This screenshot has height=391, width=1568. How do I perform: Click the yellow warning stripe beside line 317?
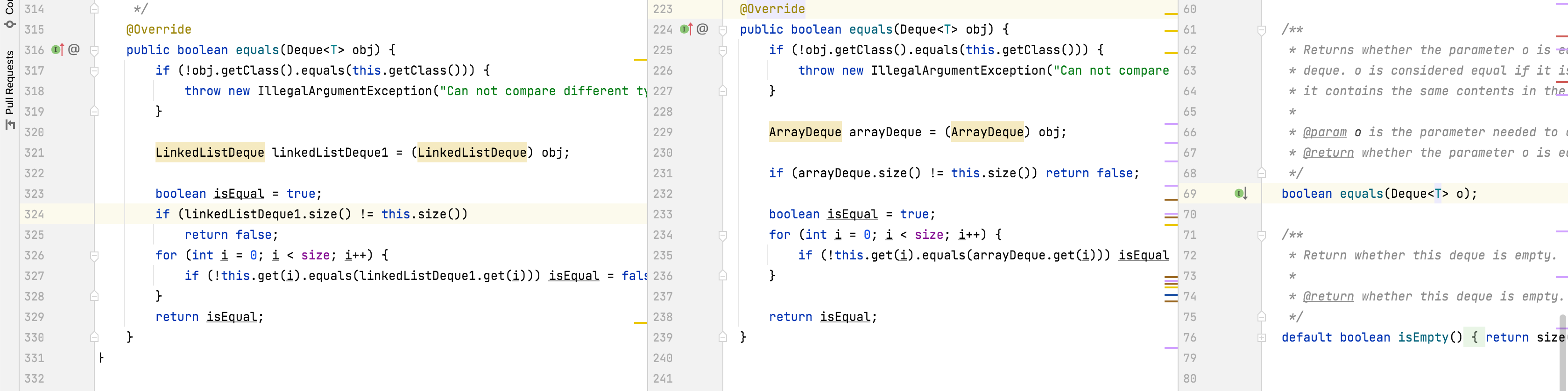pos(640,60)
